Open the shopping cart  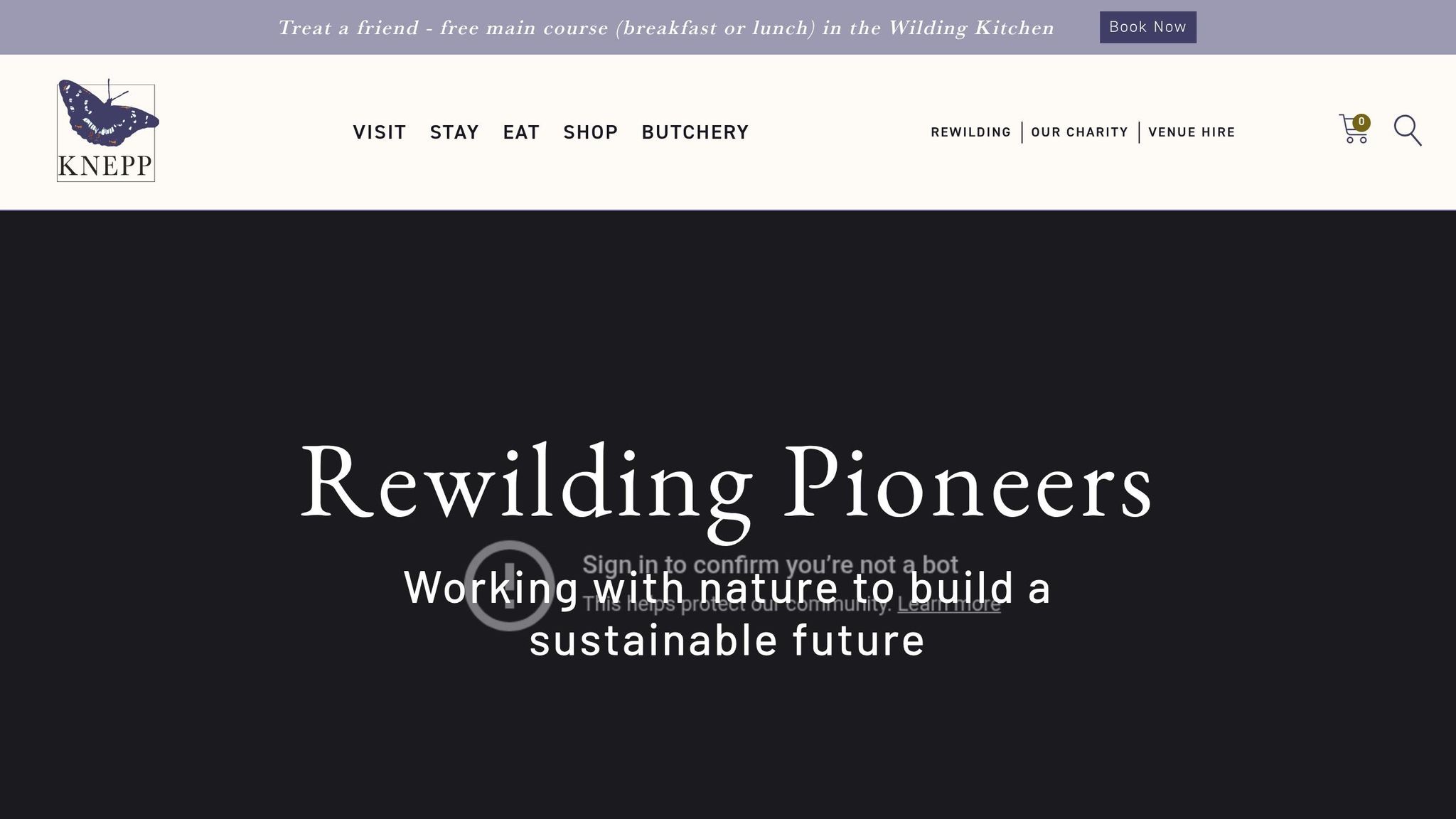[1351, 132]
